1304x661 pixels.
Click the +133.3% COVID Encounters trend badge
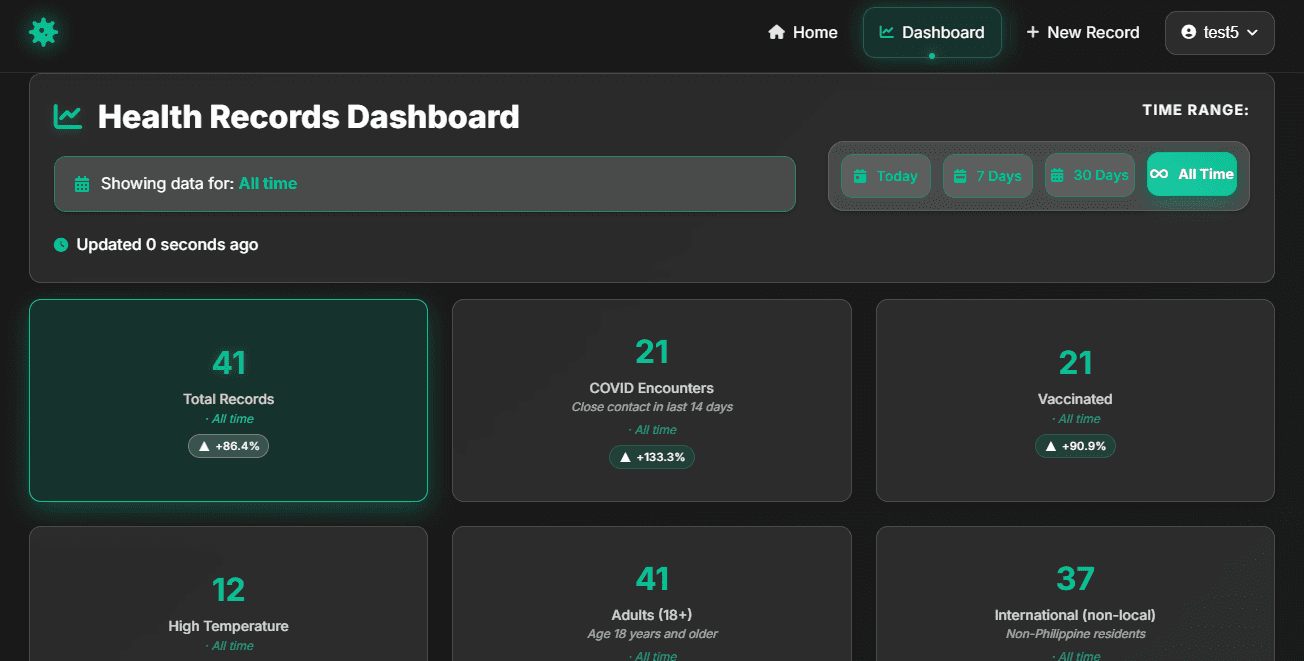pos(651,457)
